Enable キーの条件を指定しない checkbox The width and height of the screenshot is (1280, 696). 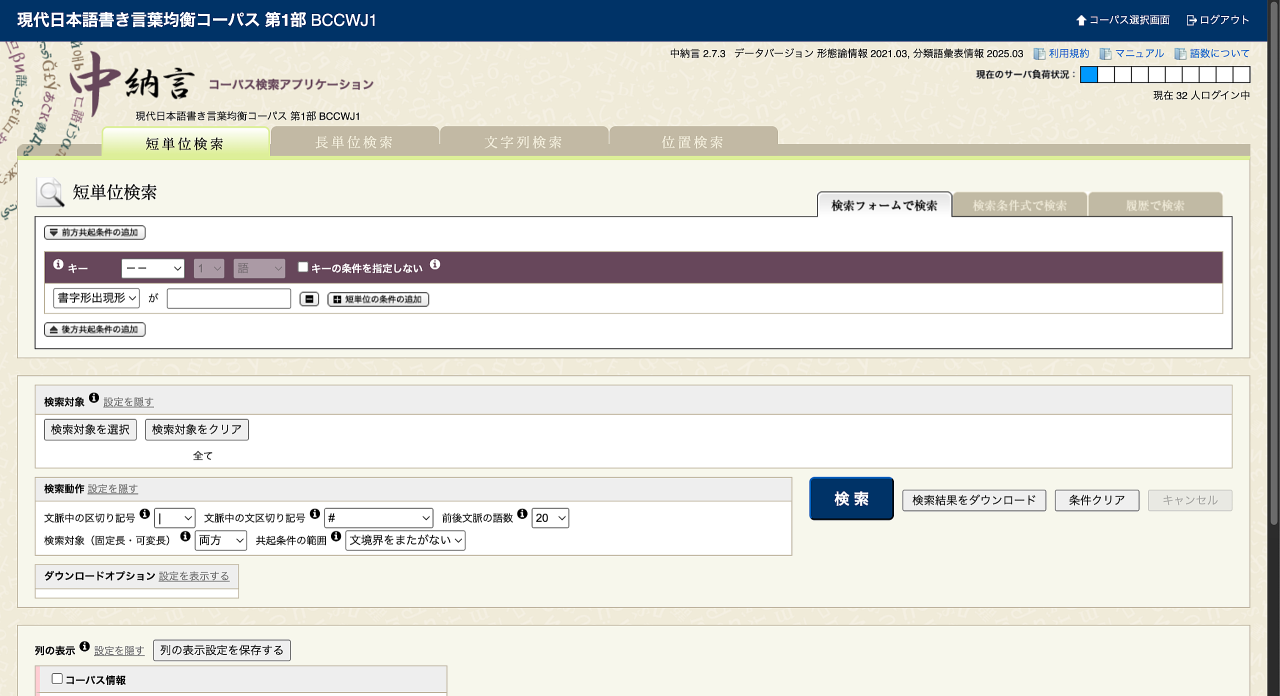[303, 267]
